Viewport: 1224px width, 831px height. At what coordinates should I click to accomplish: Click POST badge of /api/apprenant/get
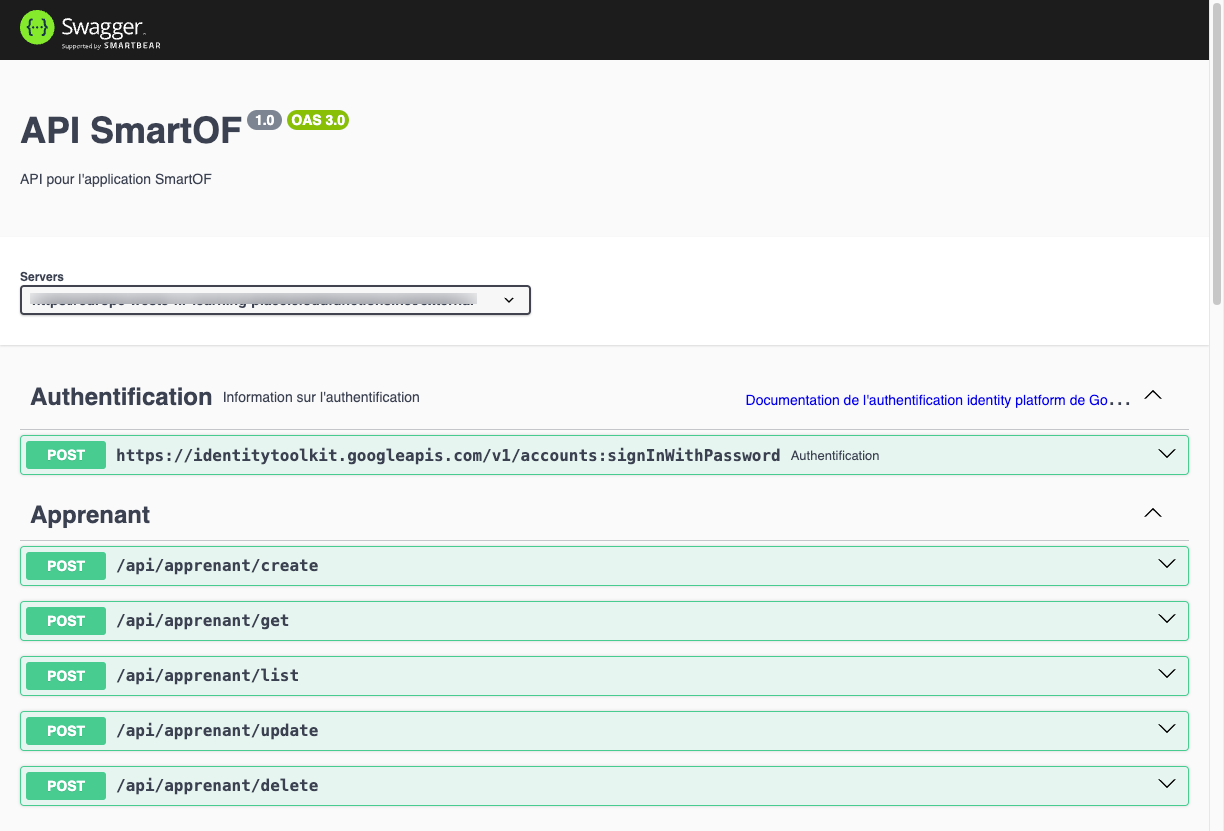click(x=66, y=621)
